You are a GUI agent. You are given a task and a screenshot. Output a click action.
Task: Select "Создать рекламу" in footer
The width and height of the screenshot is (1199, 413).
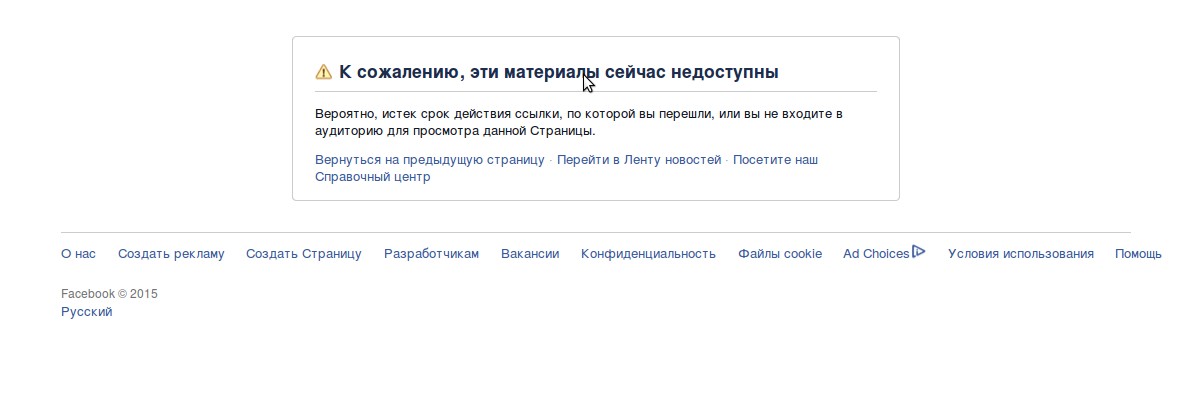coord(171,254)
